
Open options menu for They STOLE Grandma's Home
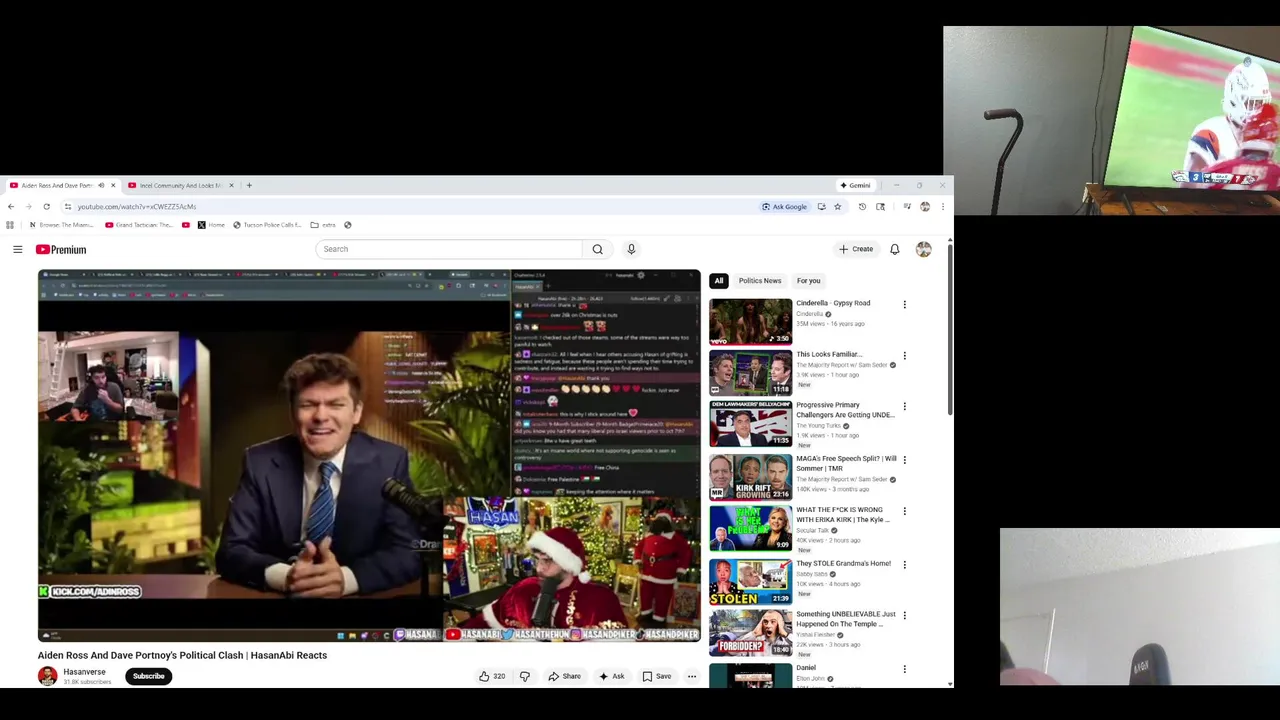(x=905, y=564)
